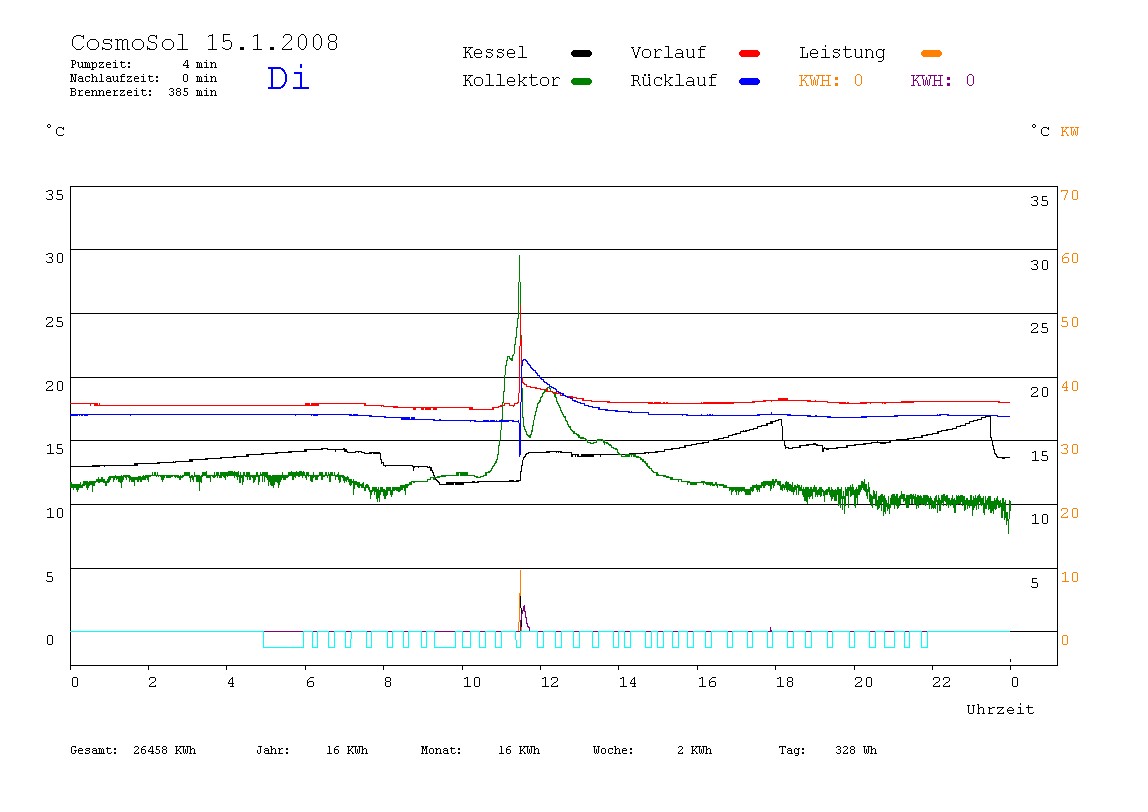Click the purple 'KWH: 0' readout
The height and width of the screenshot is (812, 1148).
pos(942,81)
